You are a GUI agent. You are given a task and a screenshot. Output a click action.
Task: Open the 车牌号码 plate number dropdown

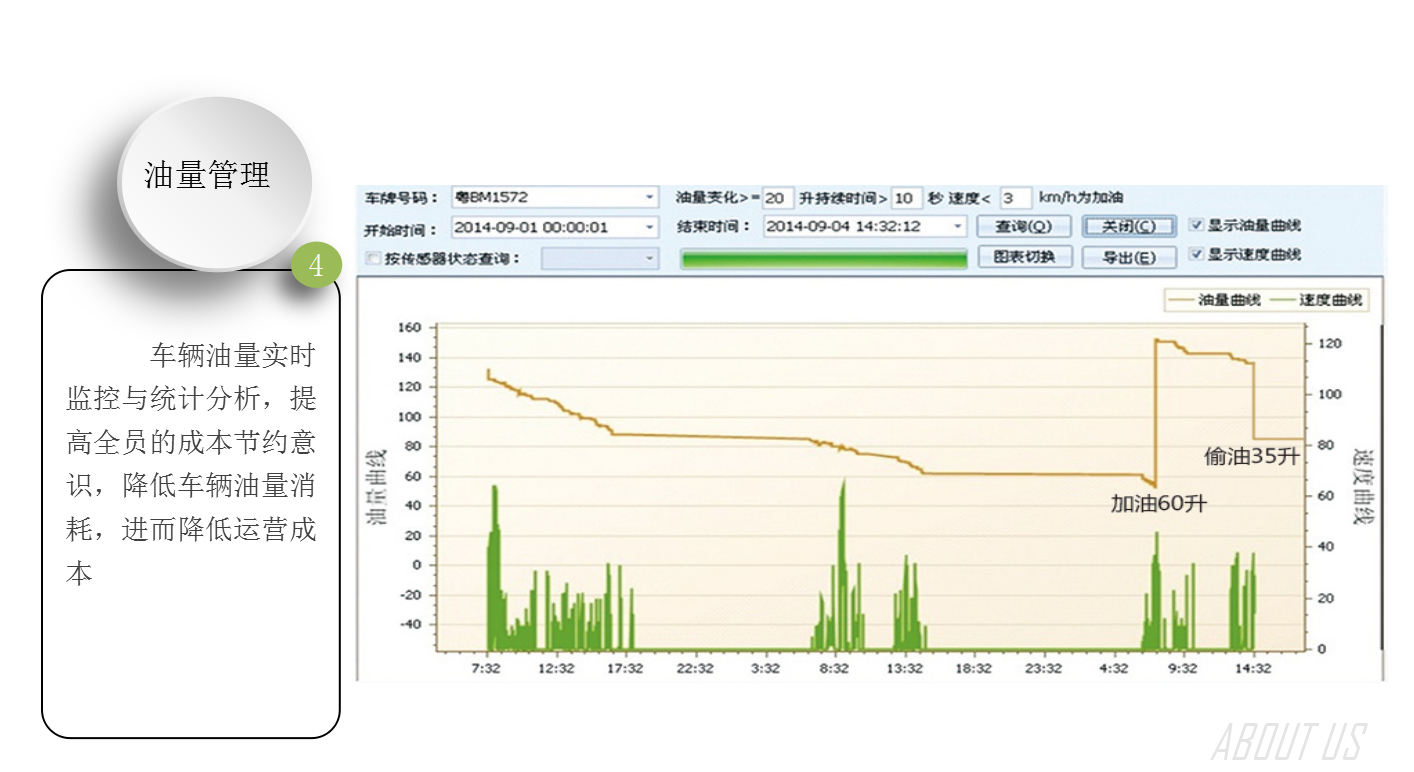tap(650, 198)
